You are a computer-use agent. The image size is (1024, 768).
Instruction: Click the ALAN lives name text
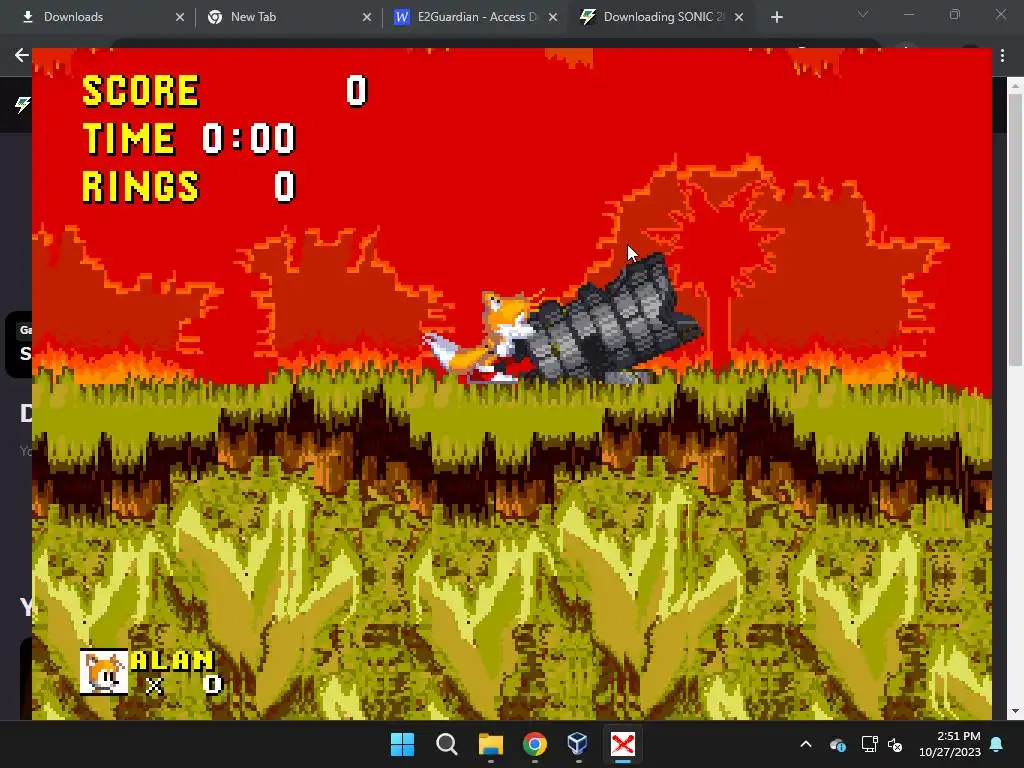click(172, 660)
